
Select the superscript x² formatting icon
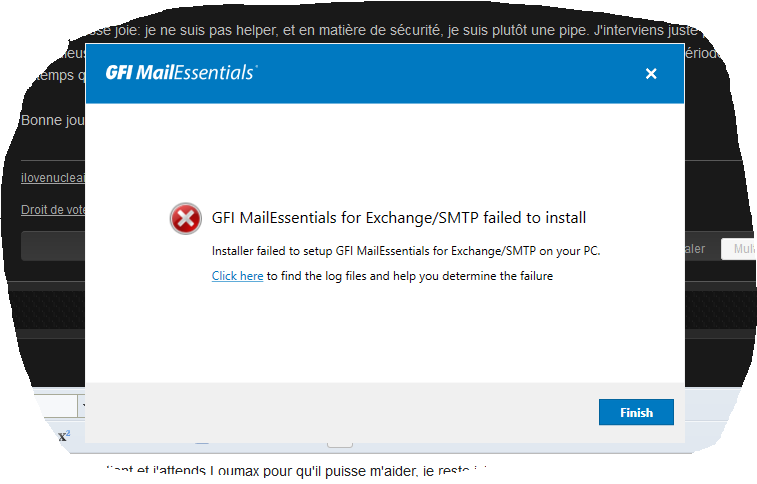click(64, 436)
